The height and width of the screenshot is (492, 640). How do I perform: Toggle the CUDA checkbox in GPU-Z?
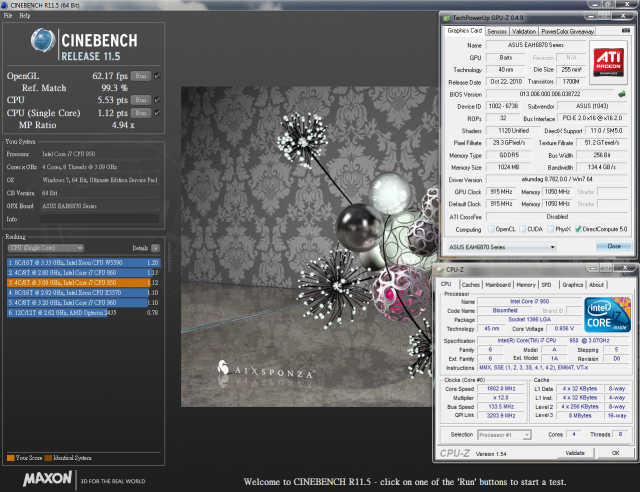pyautogui.click(x=522, y=229)
